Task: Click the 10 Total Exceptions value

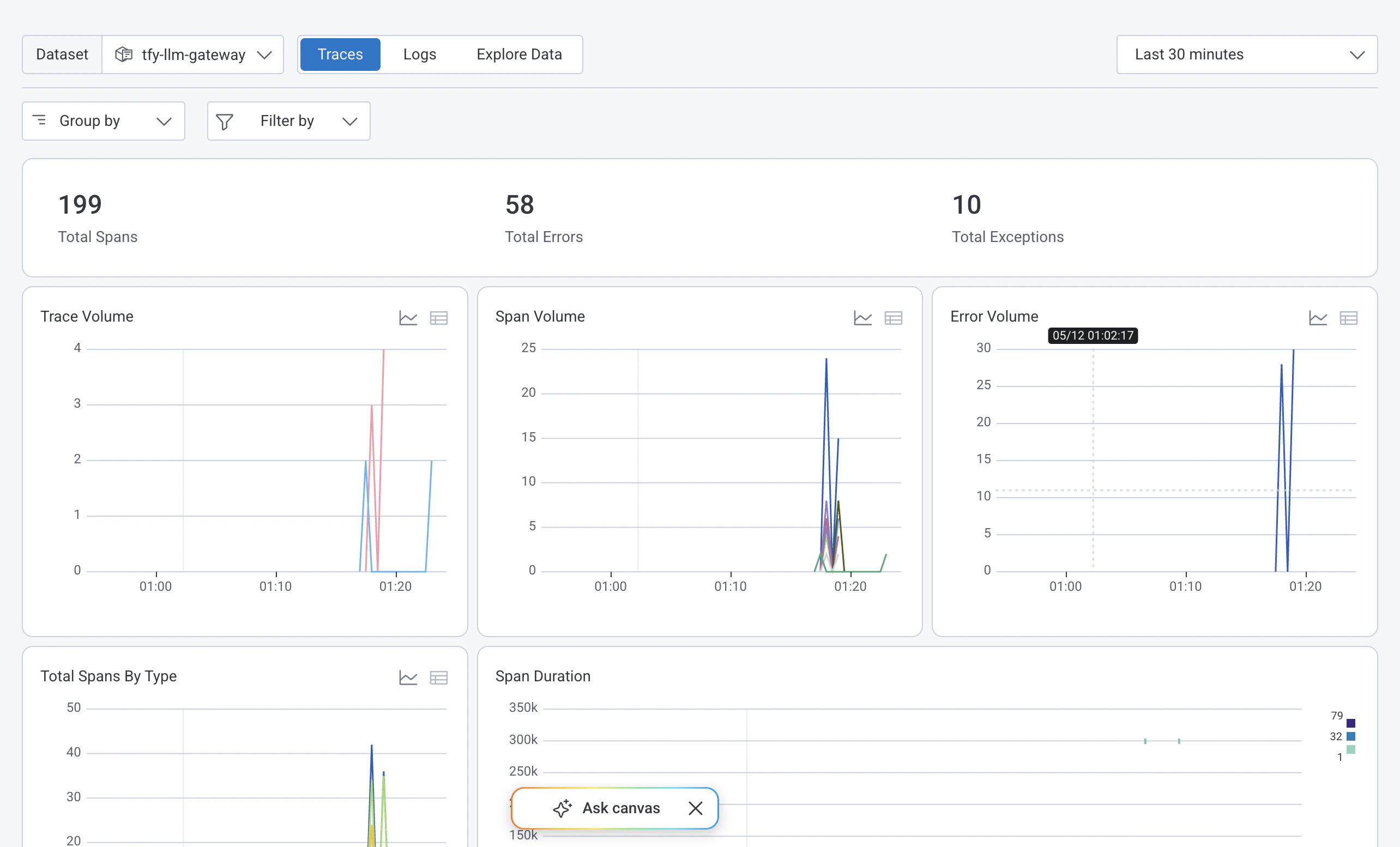Action: pyautogui.click(x=967, y=204)
